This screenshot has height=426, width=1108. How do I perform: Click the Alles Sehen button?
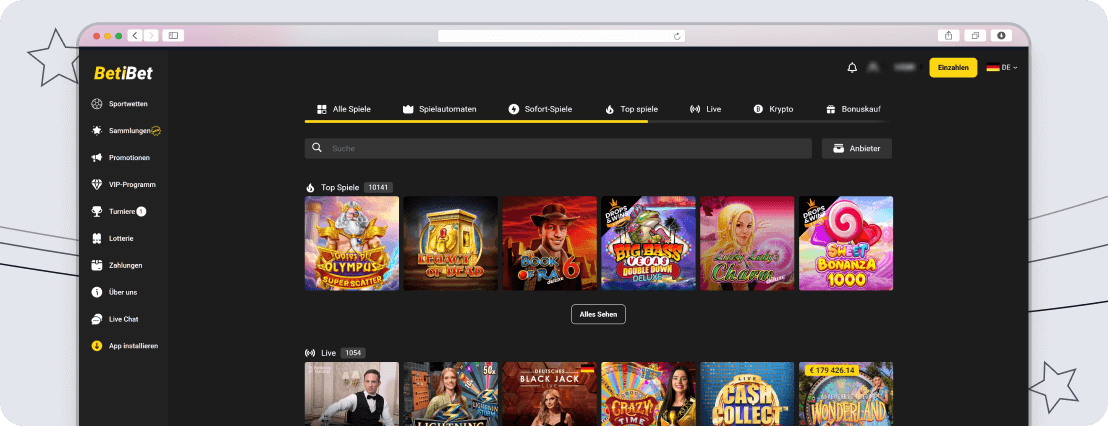click(x=599, y=314)
